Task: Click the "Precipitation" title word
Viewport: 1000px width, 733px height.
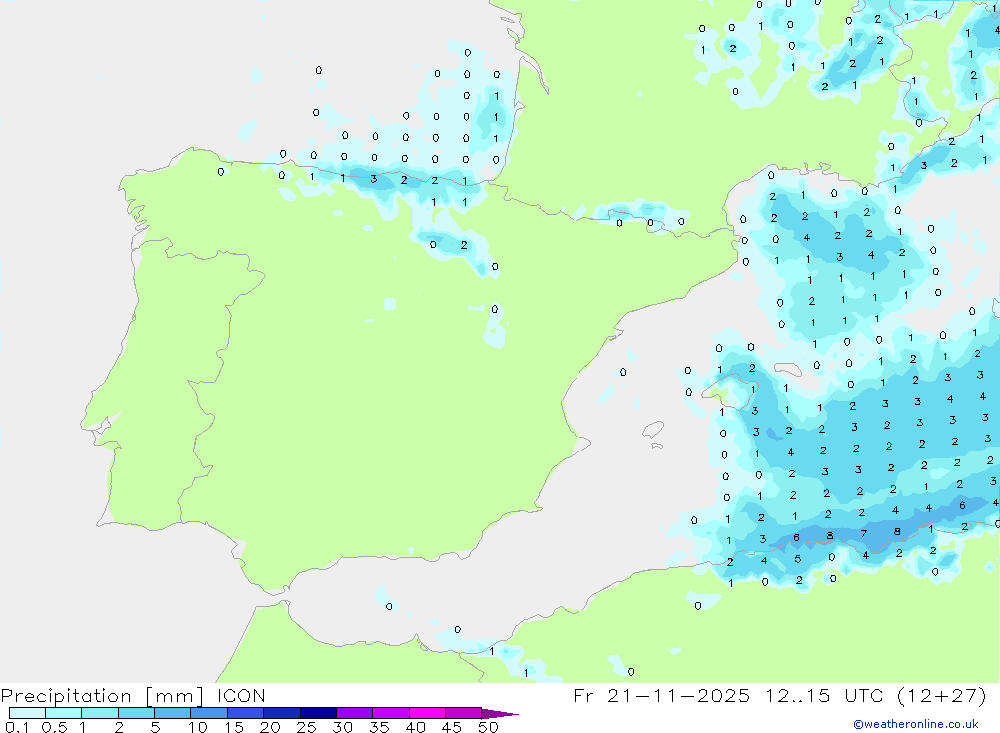Action: click(66, 696)
